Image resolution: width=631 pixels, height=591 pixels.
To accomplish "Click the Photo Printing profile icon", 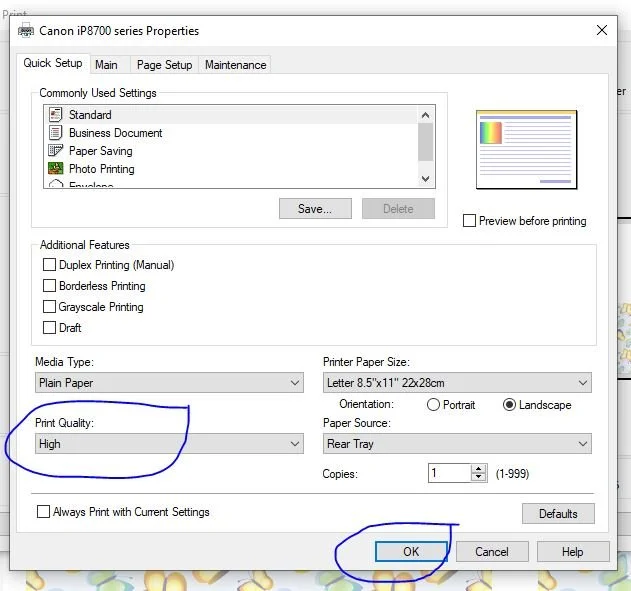I will tap(56, 168).
